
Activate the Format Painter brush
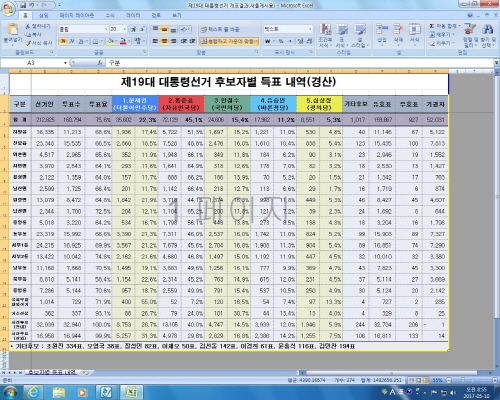28,43
